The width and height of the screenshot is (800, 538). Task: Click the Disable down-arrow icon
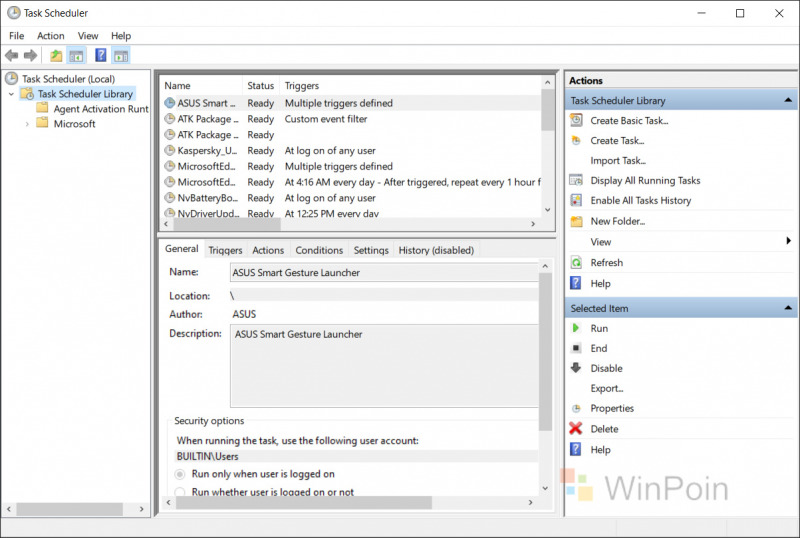tap(576, 368)
